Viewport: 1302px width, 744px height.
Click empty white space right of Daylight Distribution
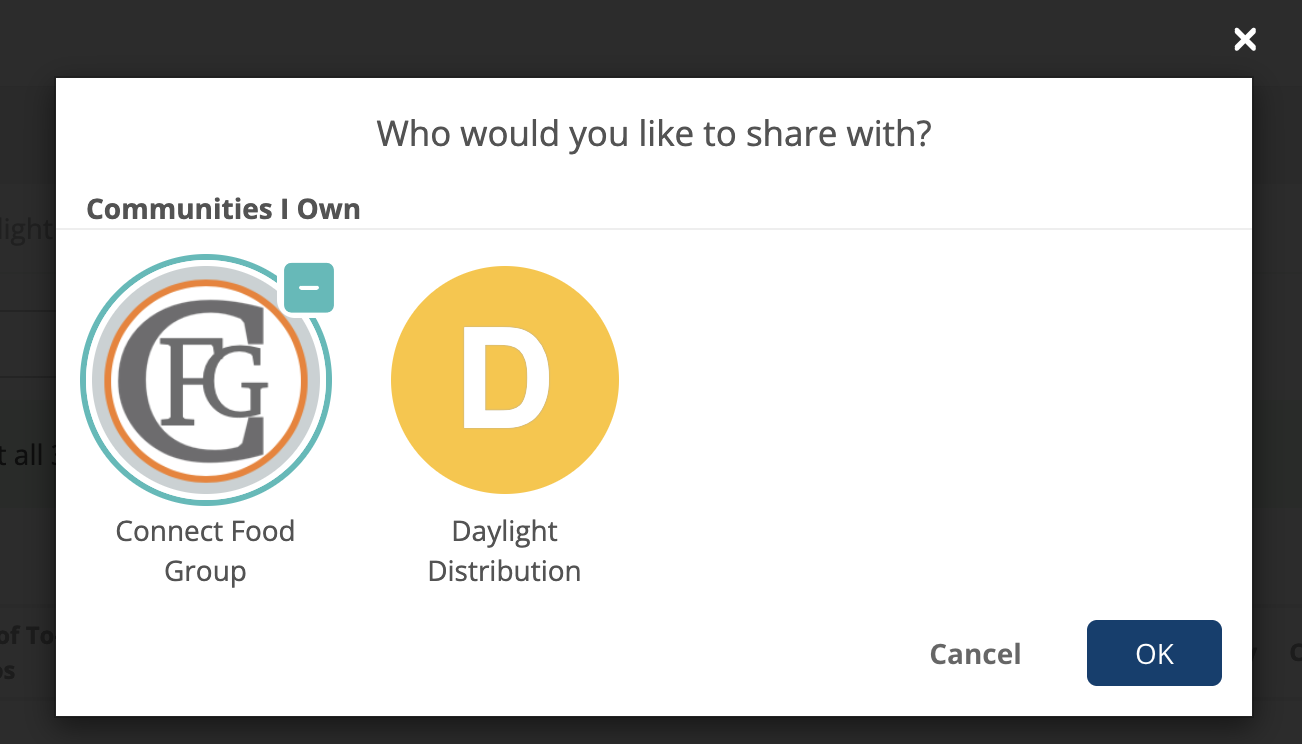tap(900, 400)
